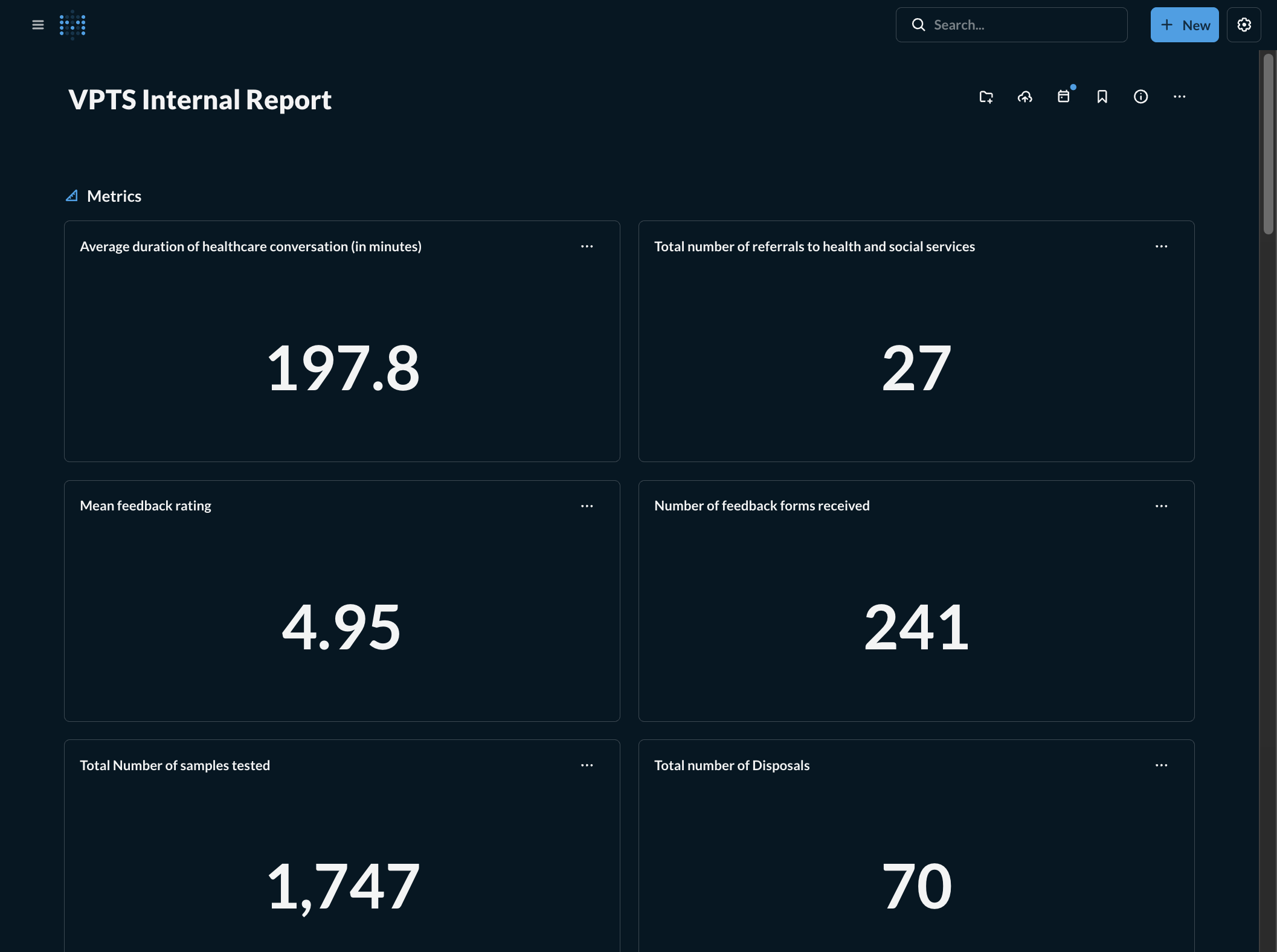Open the subscriptions calendar icon
This screenshot has width=1277, height=952.
(x=1063, y=97)
